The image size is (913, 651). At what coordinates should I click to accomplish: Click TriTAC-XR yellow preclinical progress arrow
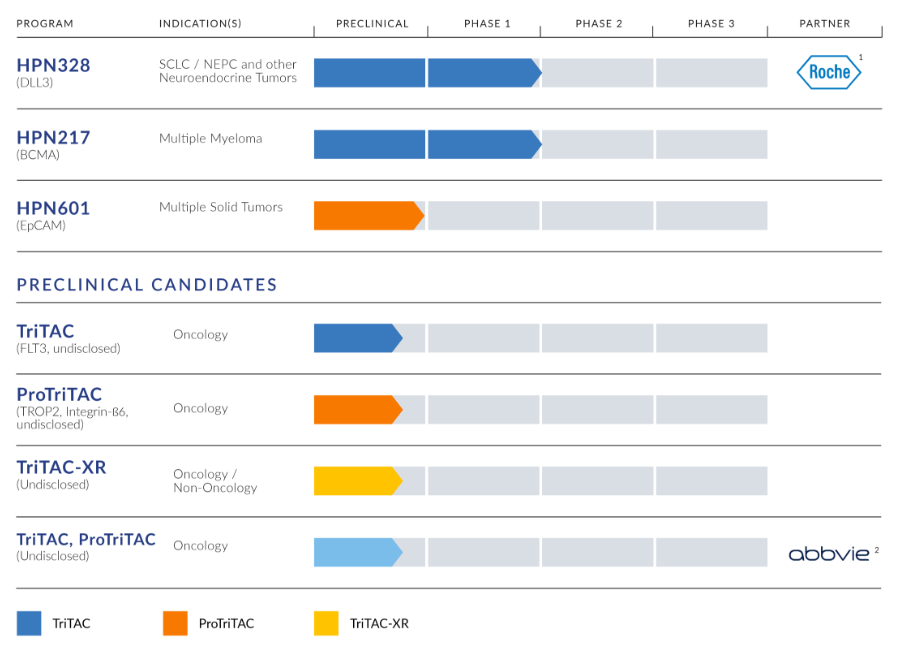point(358,481)
